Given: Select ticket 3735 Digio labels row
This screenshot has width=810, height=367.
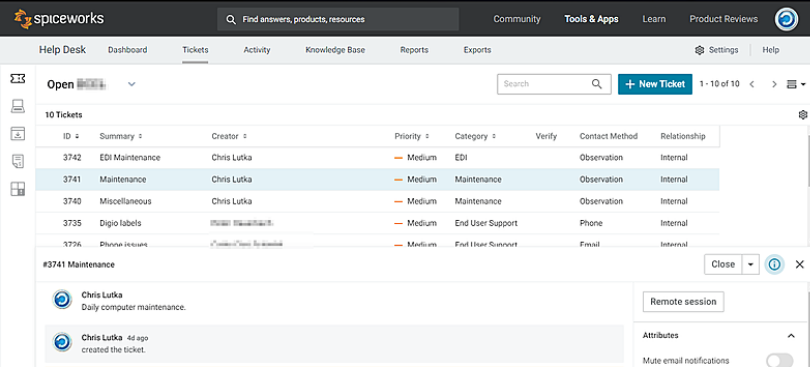Looking at the screenshot, I should pos(377,223).
